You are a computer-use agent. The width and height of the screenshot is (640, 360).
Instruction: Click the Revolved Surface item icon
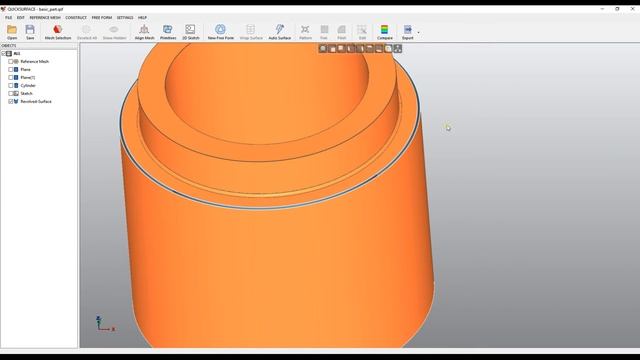point(16,101)
